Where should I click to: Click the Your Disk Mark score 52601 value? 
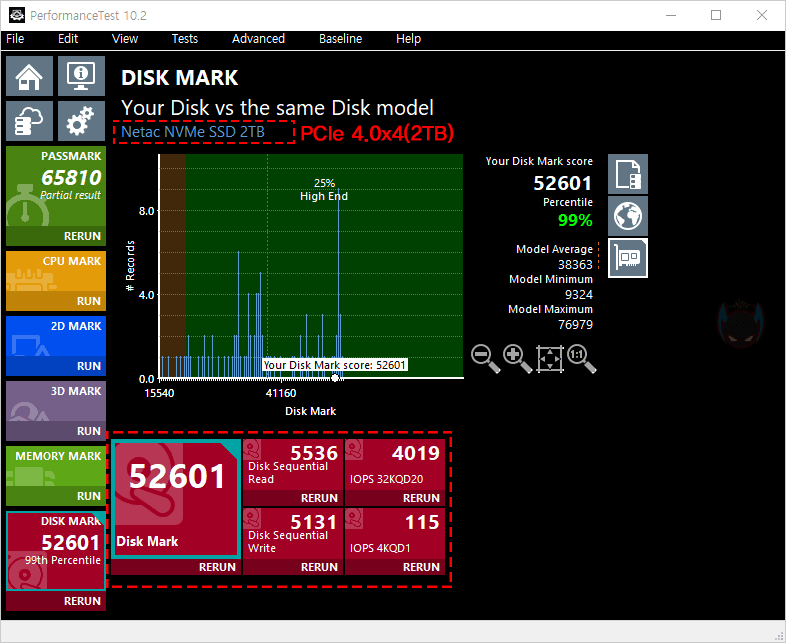coord(562,183)
